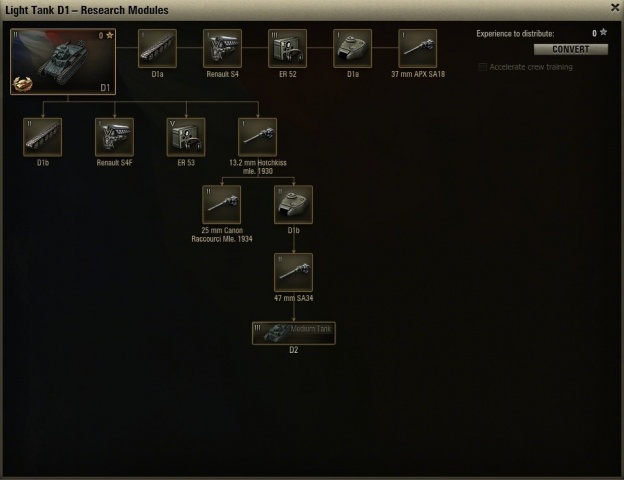This screenshot has width=624, height=480.
Task: Click the 13.2 mm Hotchkiss gun icon
Action: click(x=257, y=137)
